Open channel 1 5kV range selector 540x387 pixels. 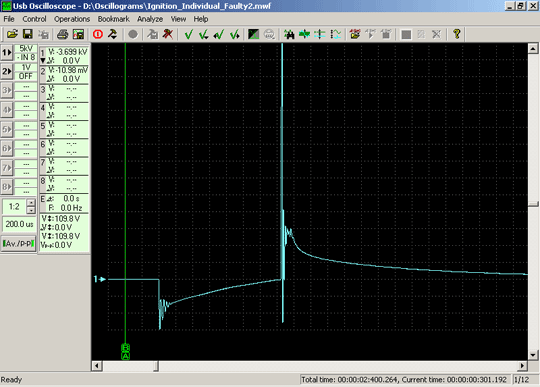pyautogui.click(x=26, y=49)
